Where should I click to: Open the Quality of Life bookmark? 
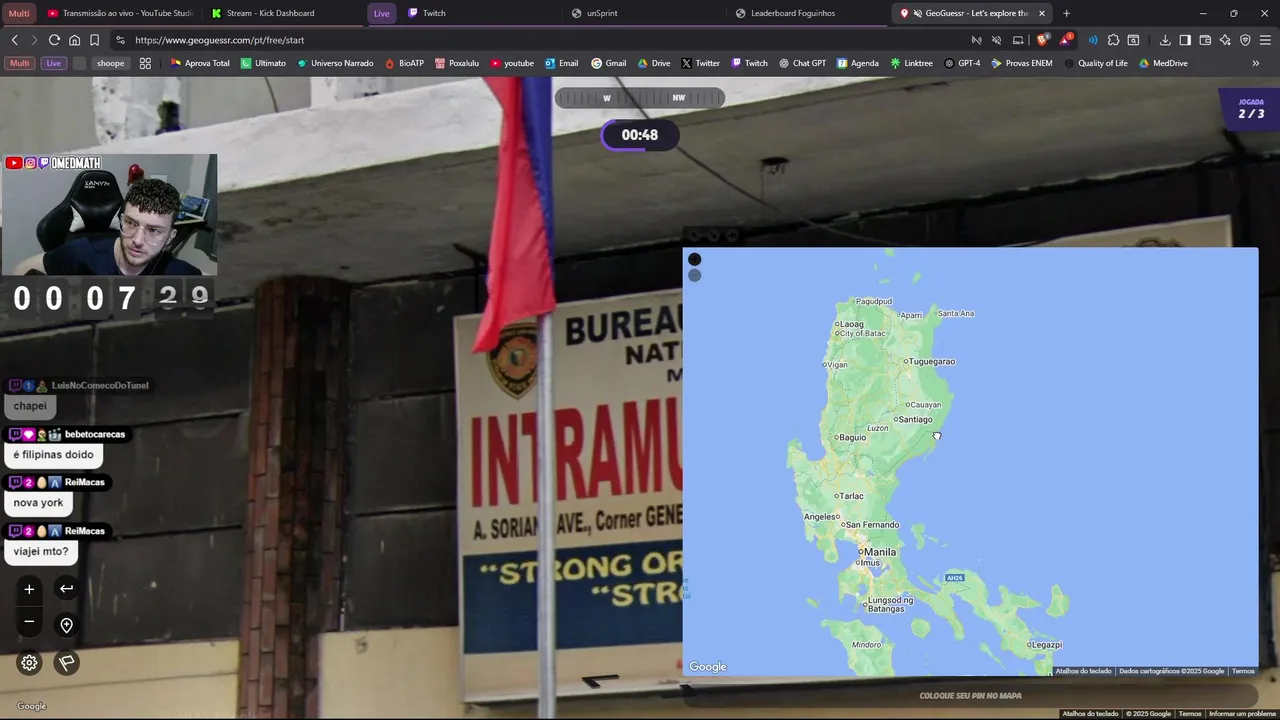[1095, 63]
